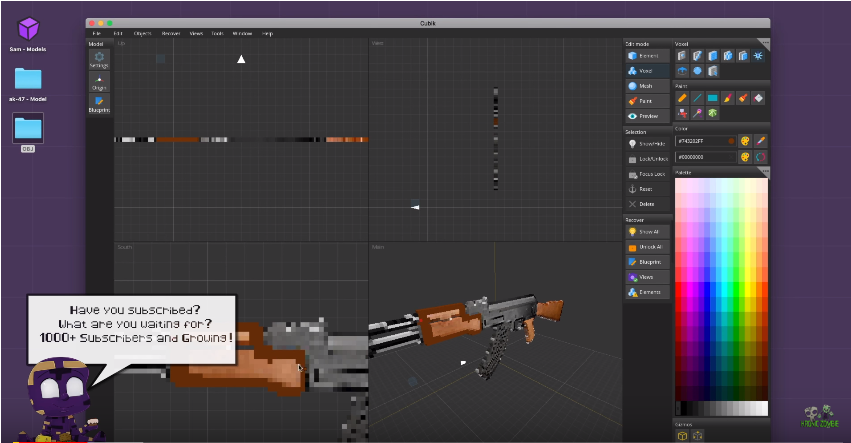Choose the paint fill rectangle tool
This screenshot has width=851, height=443.
pos(712,98)
